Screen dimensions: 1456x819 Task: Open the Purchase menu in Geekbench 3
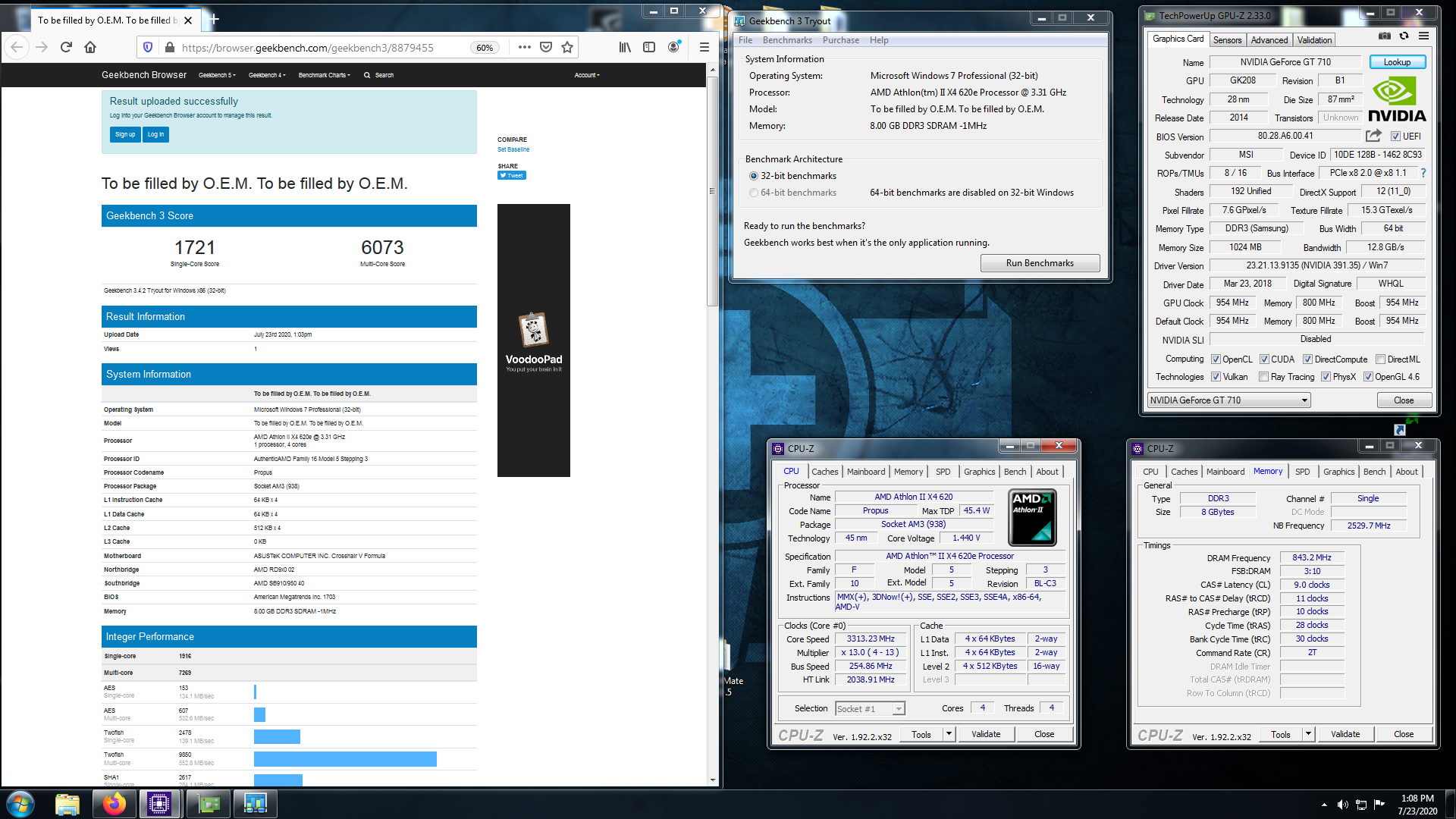point(841,40)
